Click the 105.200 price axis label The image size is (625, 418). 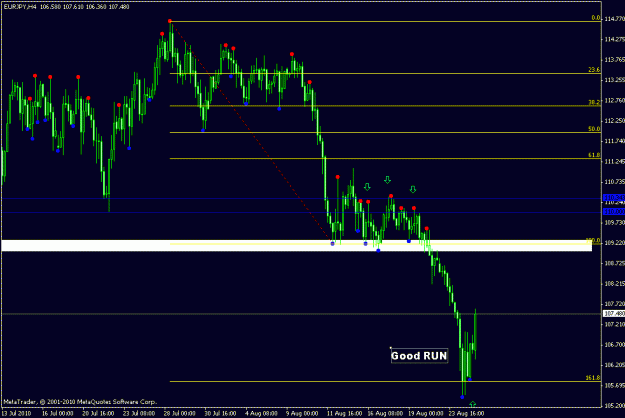614,406
